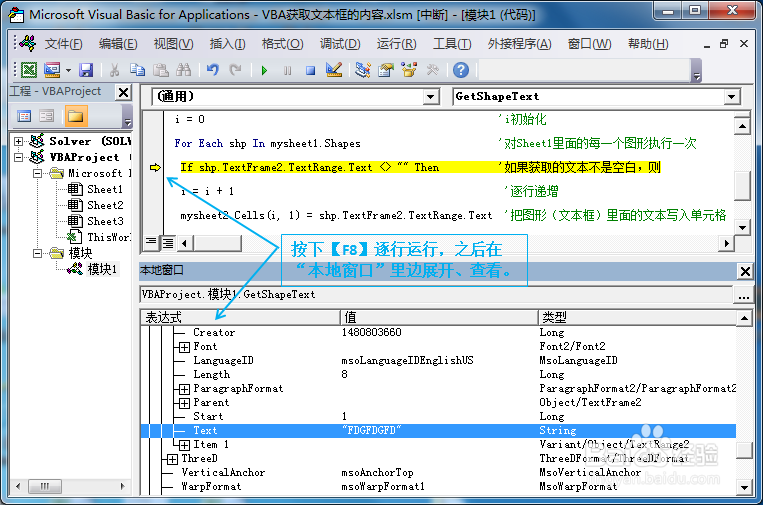Select Sheet2 in the project tree
This screenshot has height=505, width=763.
[x=105, y=205]
